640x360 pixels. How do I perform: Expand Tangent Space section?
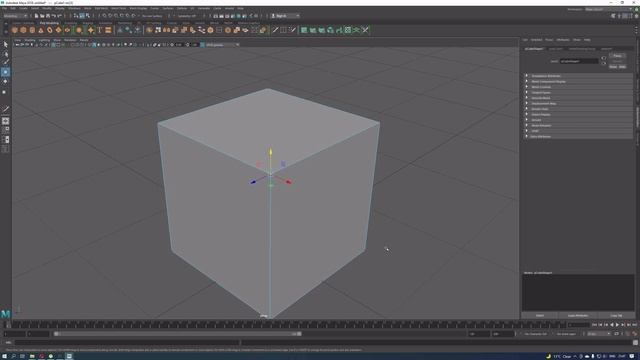[578, 93]
